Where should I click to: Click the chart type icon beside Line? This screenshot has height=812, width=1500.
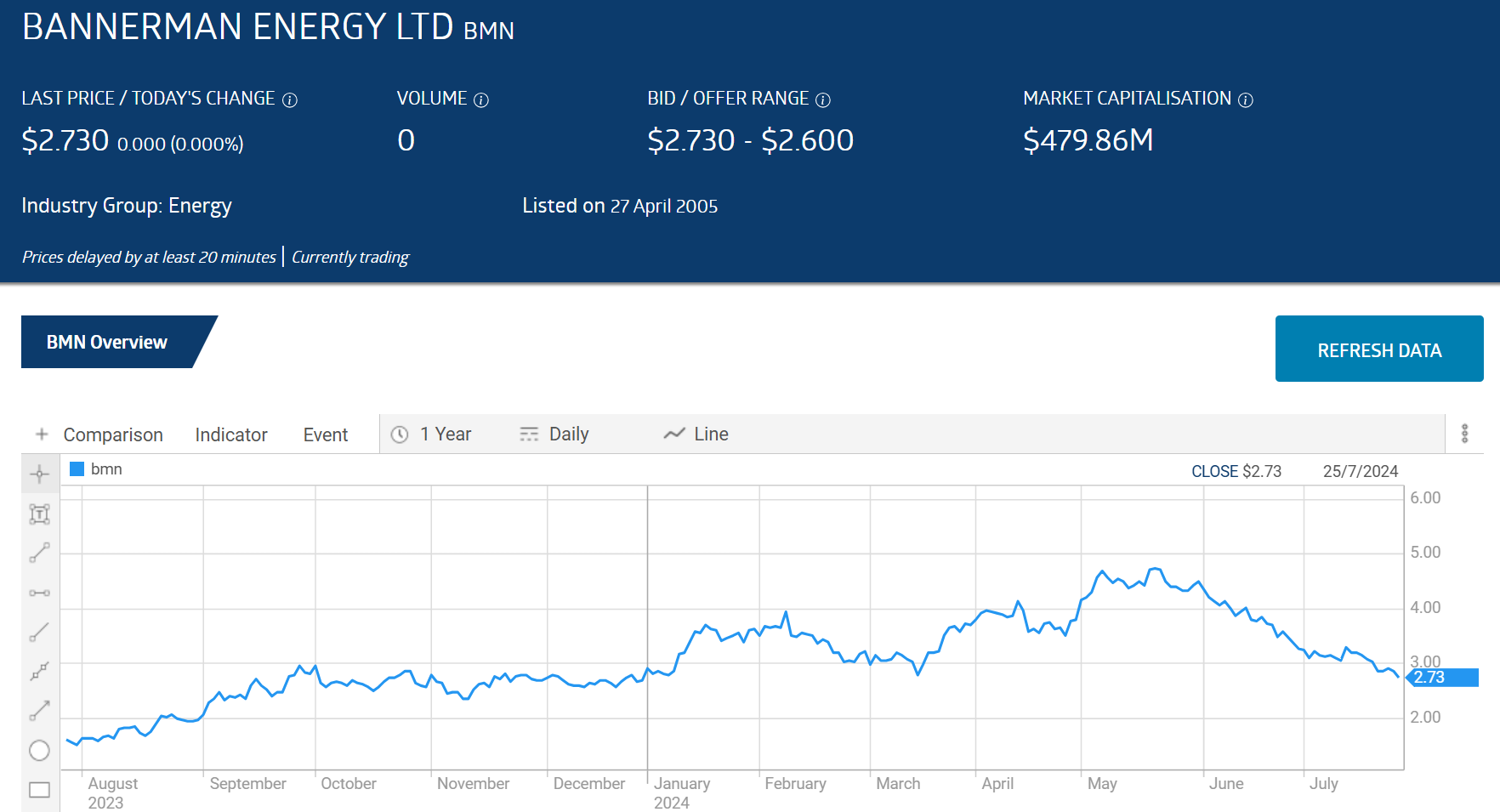(674, 434)
